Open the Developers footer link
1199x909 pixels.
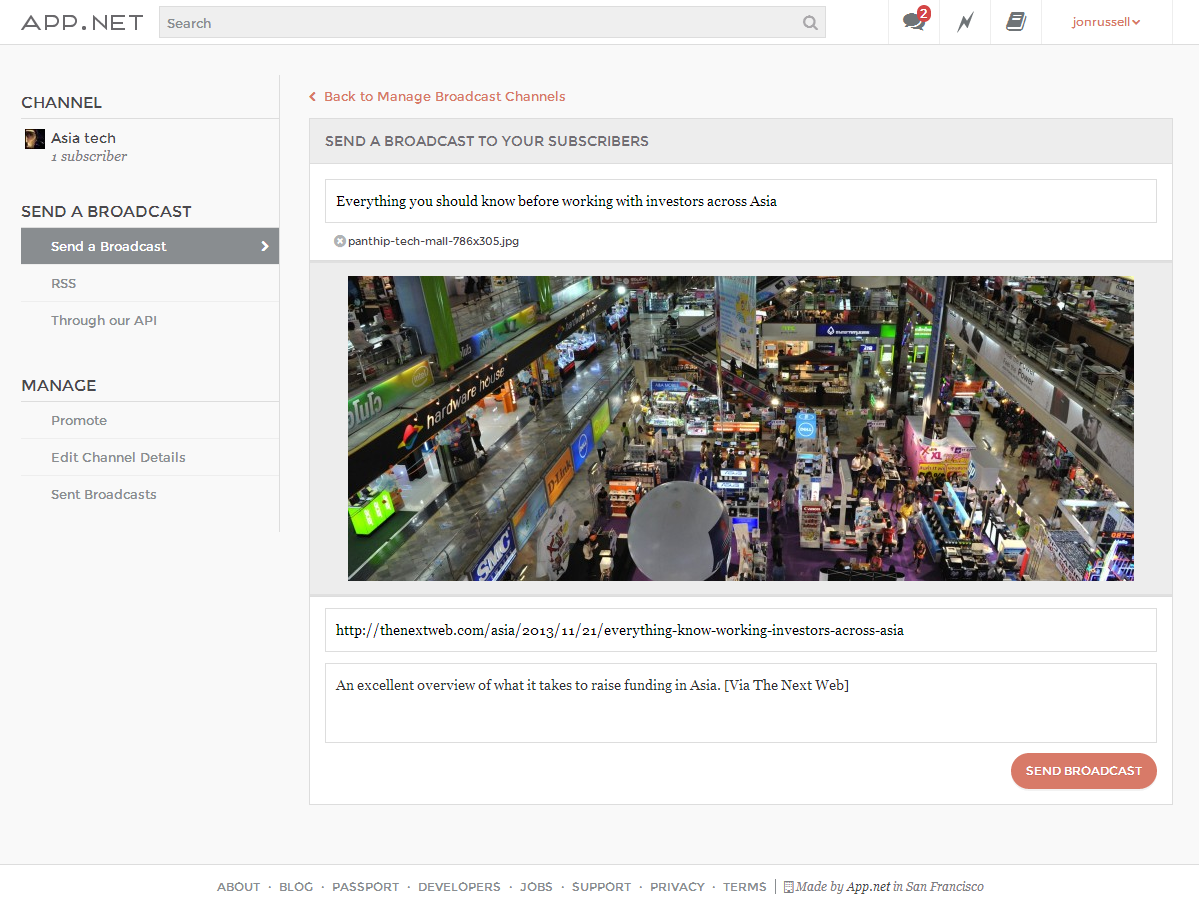459,887
